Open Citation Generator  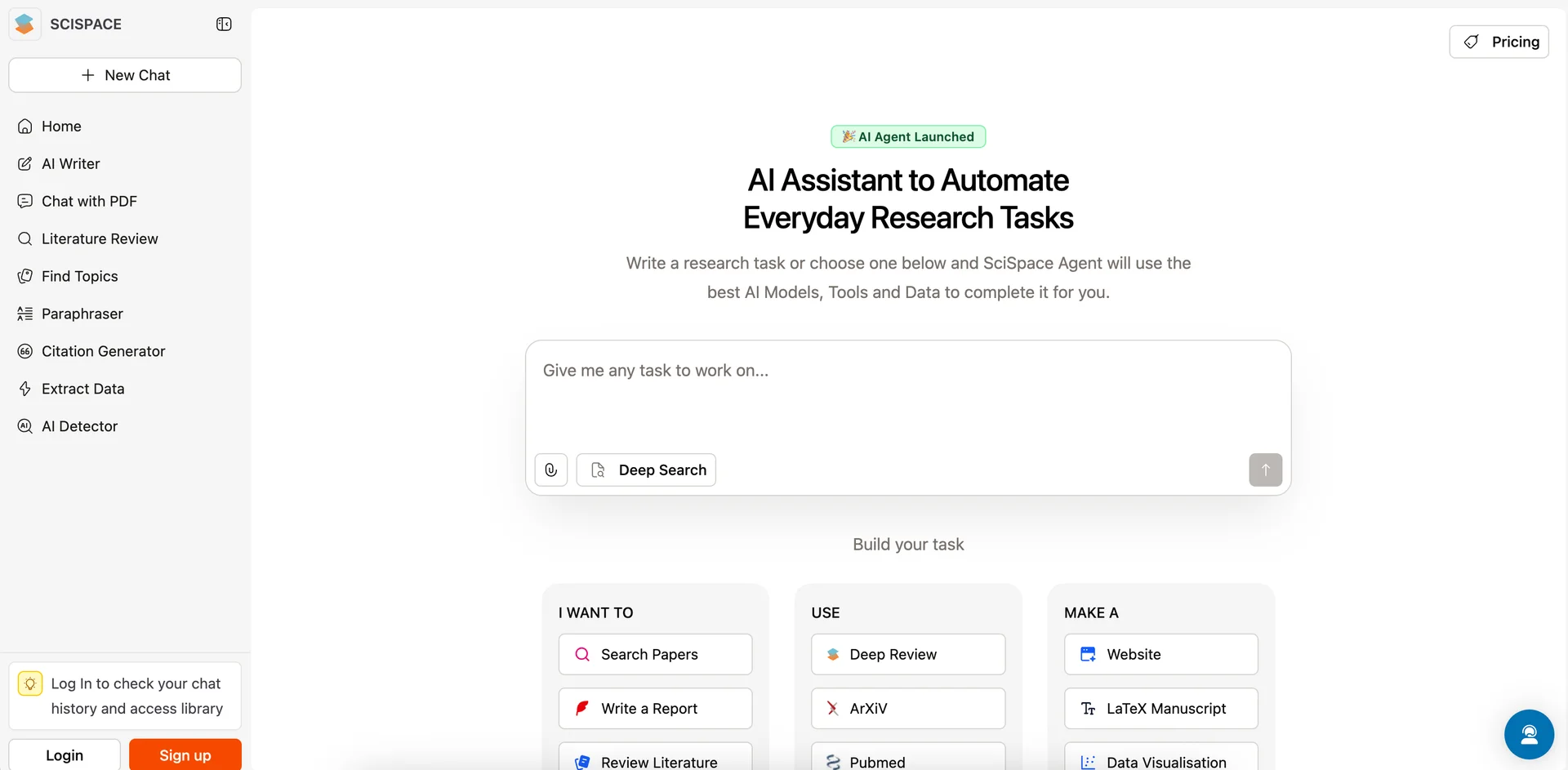click(x=125, y=352)
